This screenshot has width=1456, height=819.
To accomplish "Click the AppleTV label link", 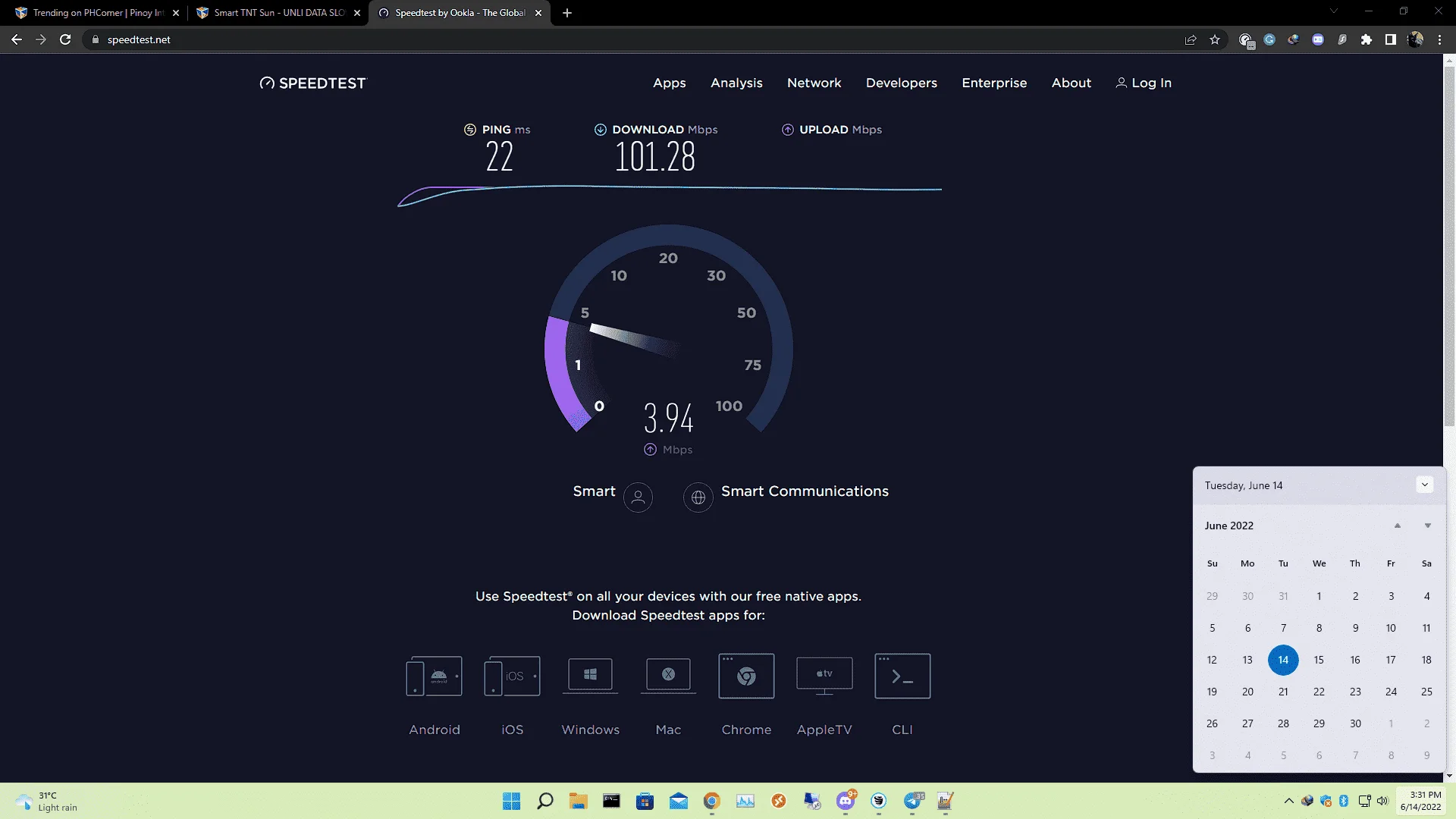I will (824, 730).
